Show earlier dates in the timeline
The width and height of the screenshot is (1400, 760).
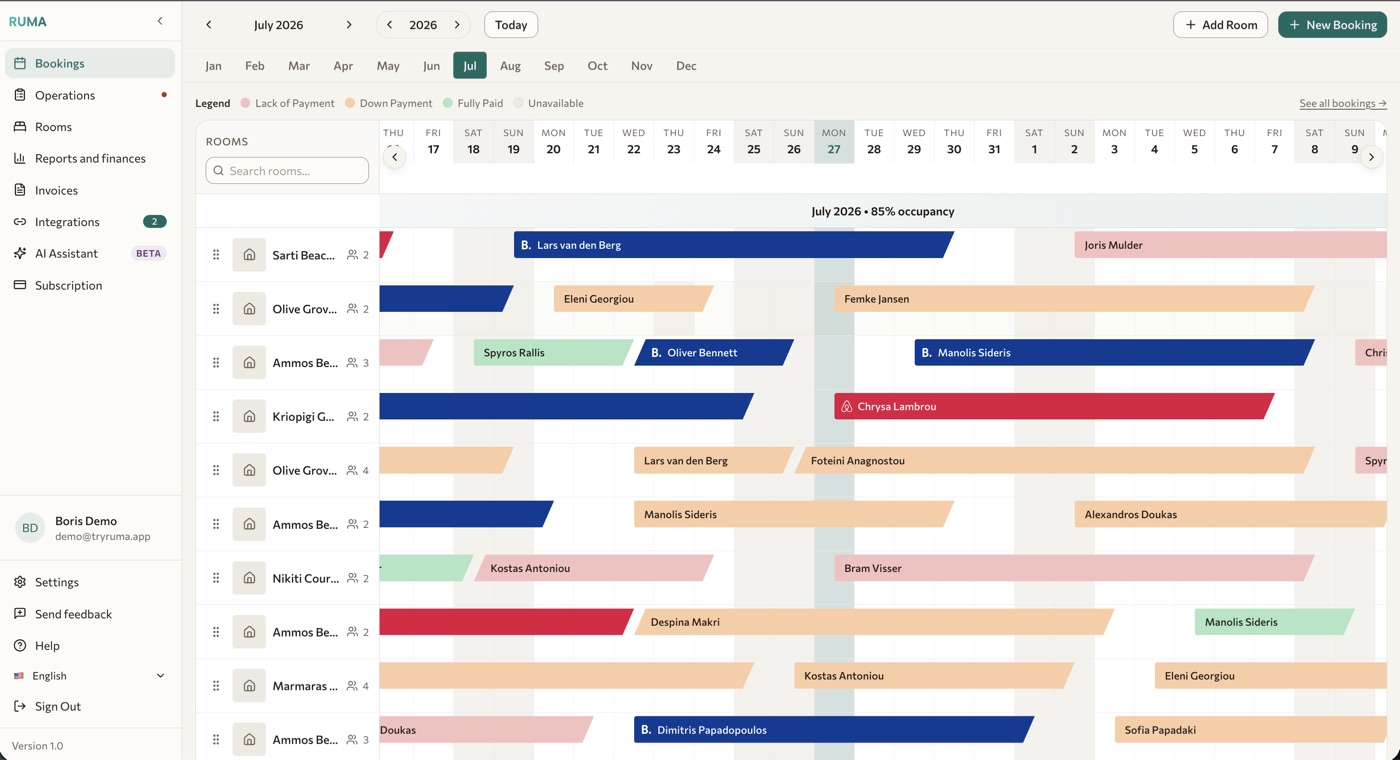point(395,157)
